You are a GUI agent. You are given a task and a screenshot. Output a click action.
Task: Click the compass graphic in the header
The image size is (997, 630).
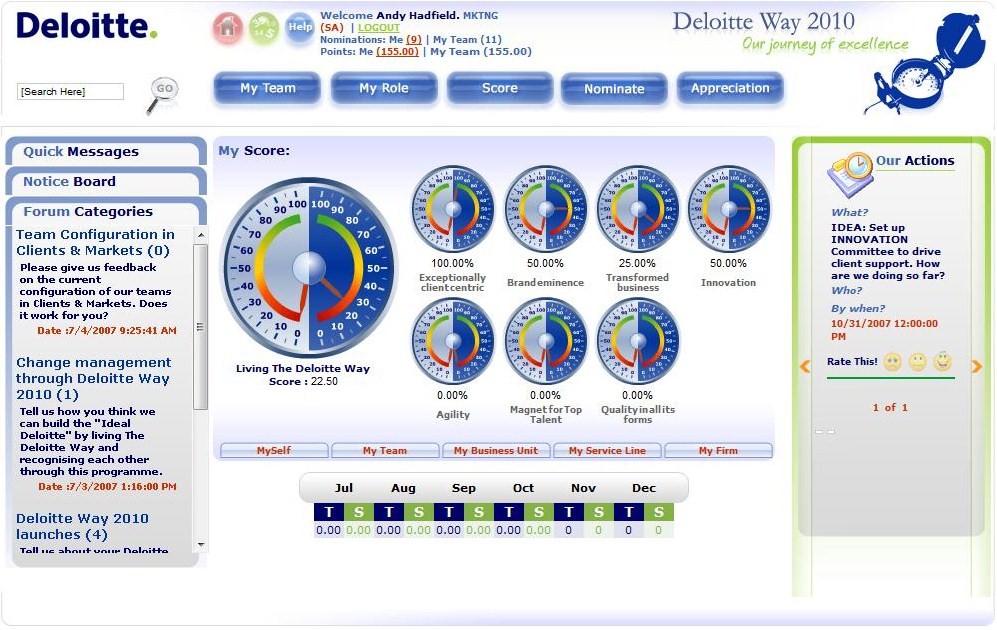[924, 64]
